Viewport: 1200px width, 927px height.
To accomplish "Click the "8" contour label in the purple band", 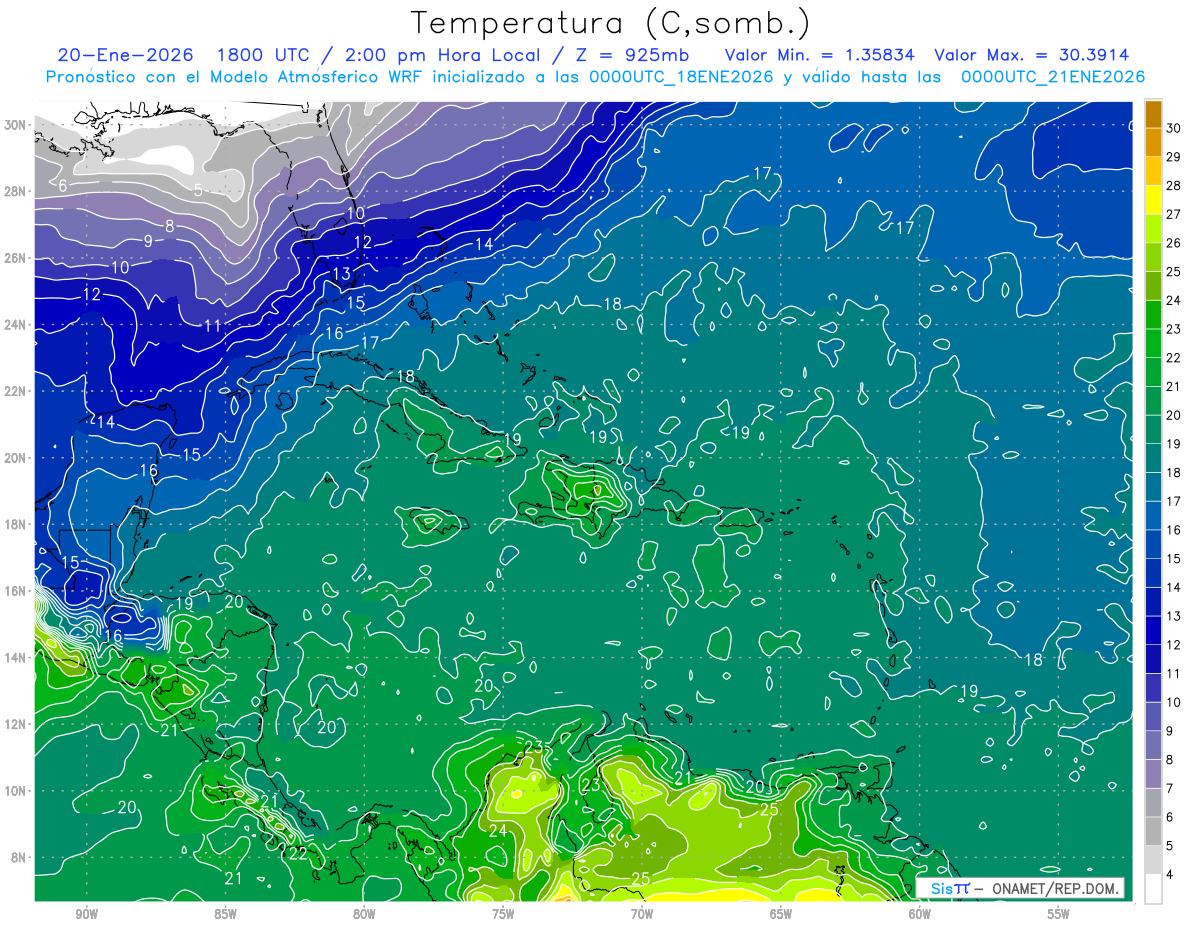I will pyautogui.click(x=170, y=226).
